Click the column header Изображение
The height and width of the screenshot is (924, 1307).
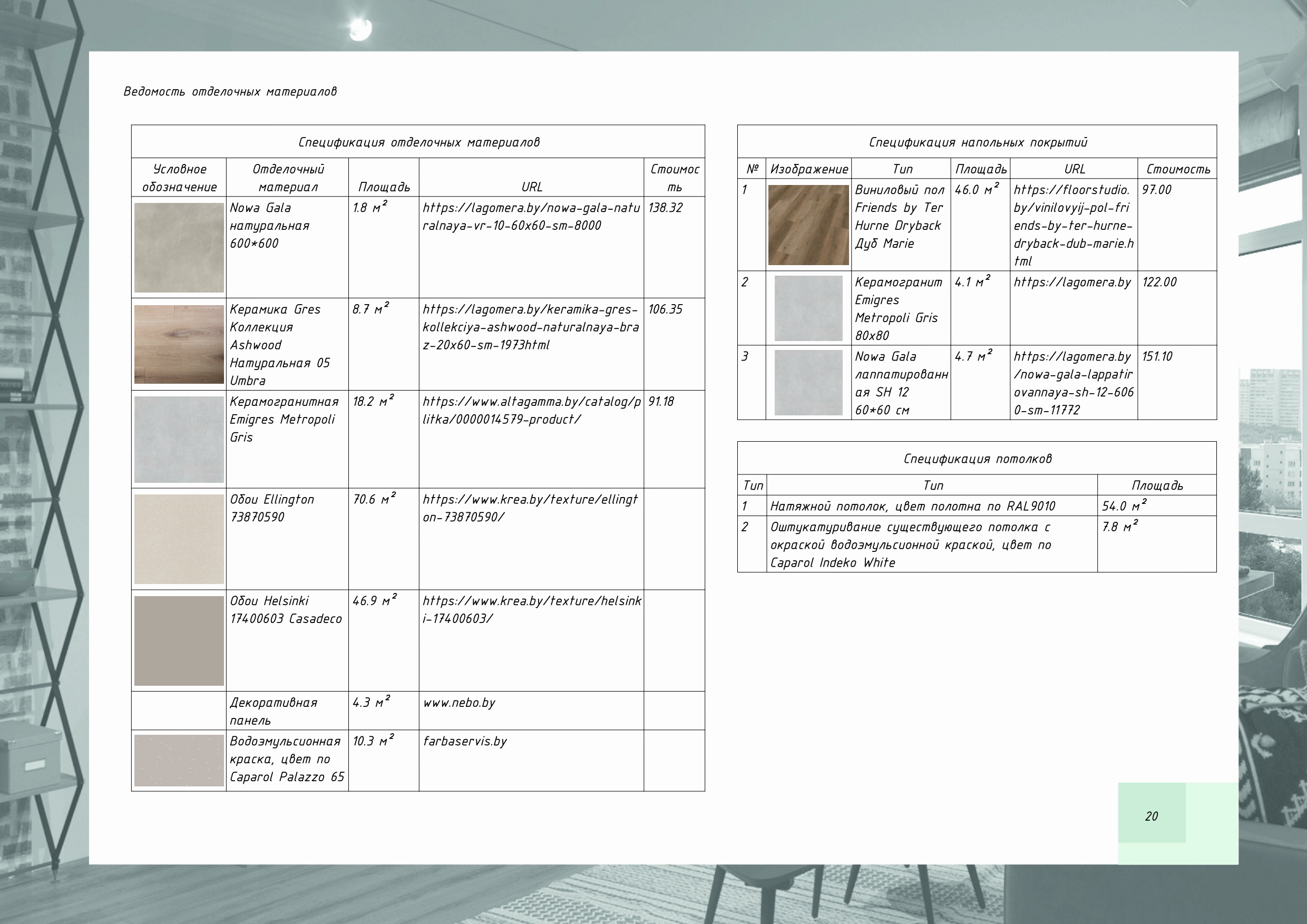coord(809,169)
